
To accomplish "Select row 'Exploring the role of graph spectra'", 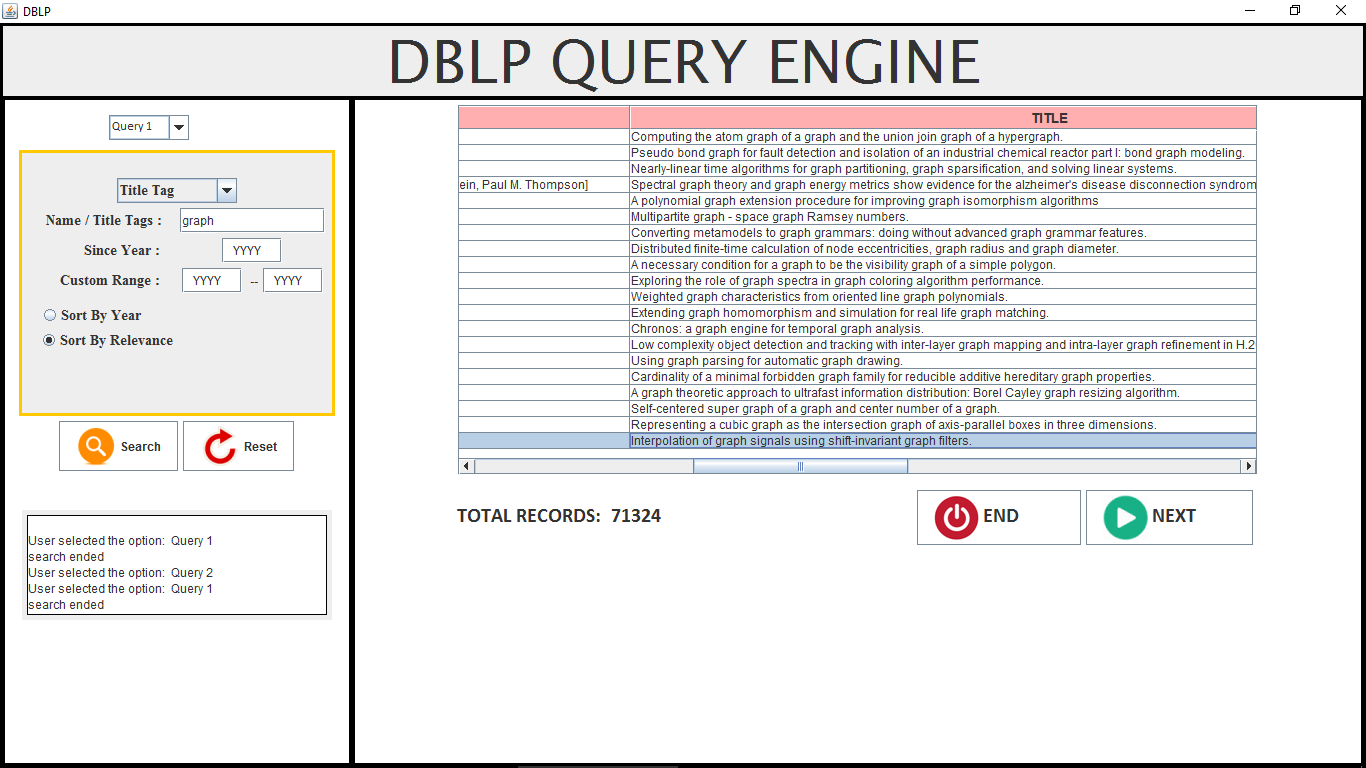I will pyautogui.click(x=857, y=281).
